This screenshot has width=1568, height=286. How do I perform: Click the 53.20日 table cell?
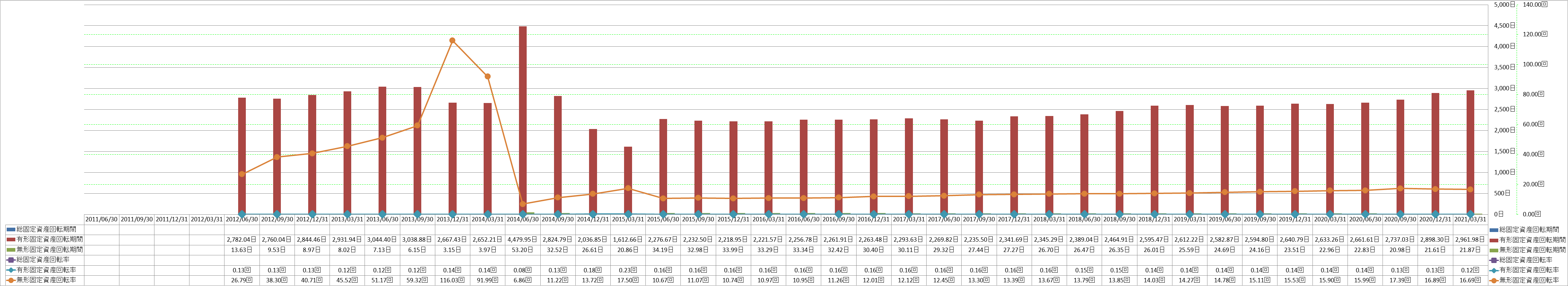coord(523,250)
